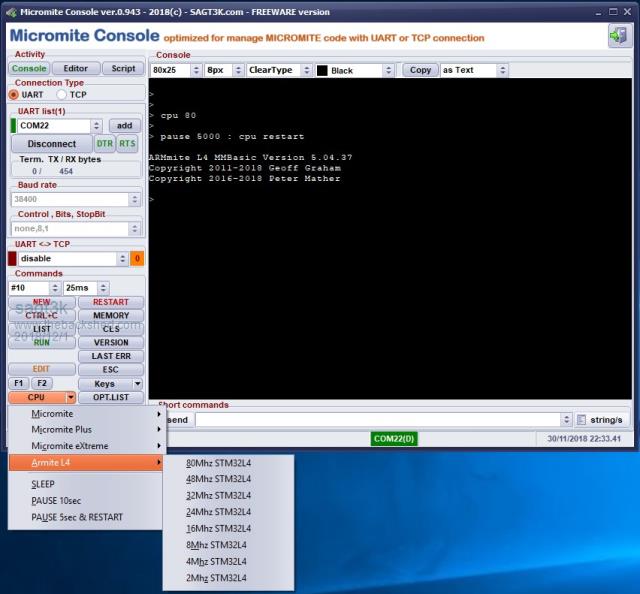Click the orange 0 indicator beside disable
This screenshot has width=640, height=594.
coord(137,258)
